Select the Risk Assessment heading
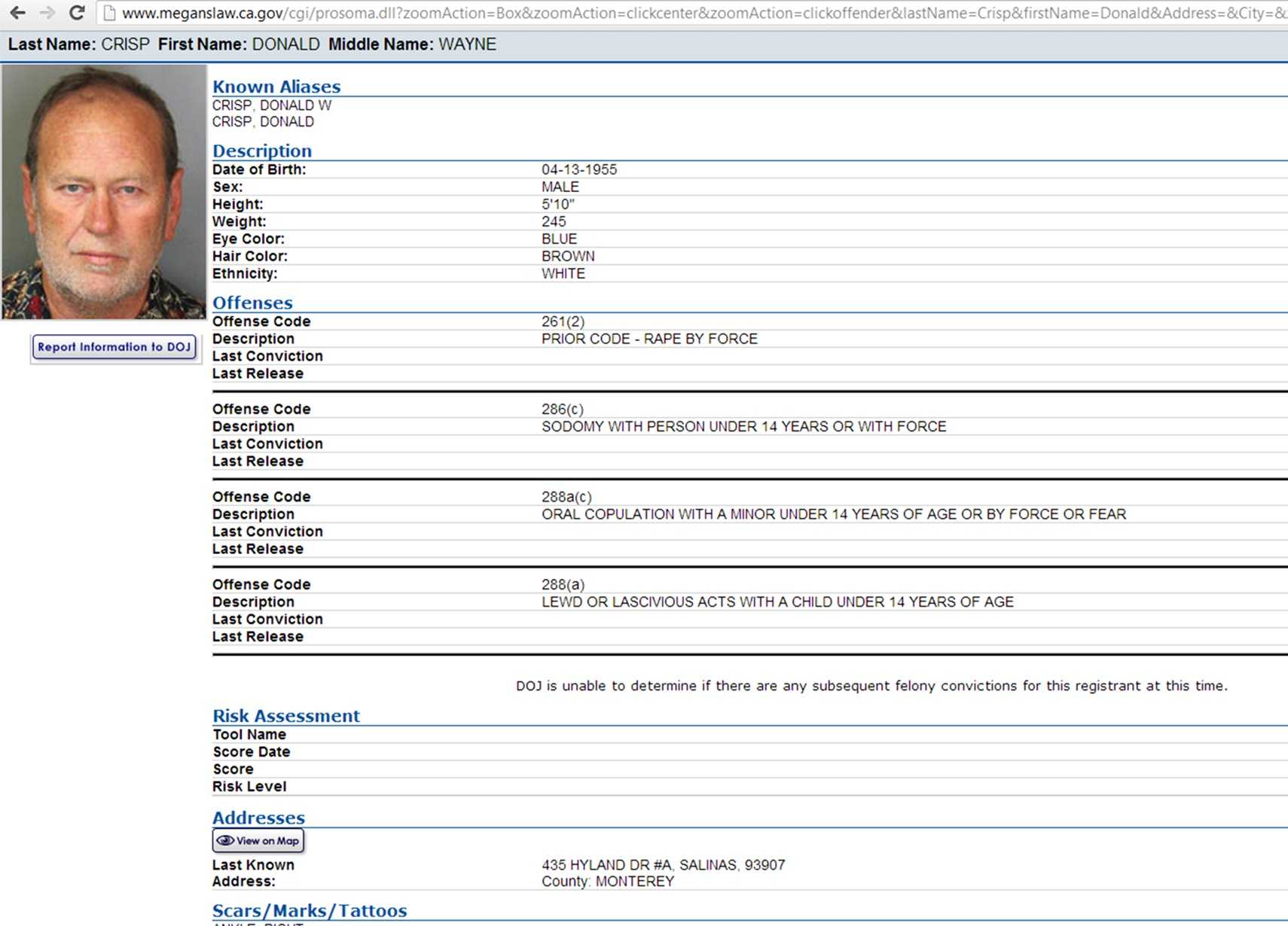 [x=286, y=716]
